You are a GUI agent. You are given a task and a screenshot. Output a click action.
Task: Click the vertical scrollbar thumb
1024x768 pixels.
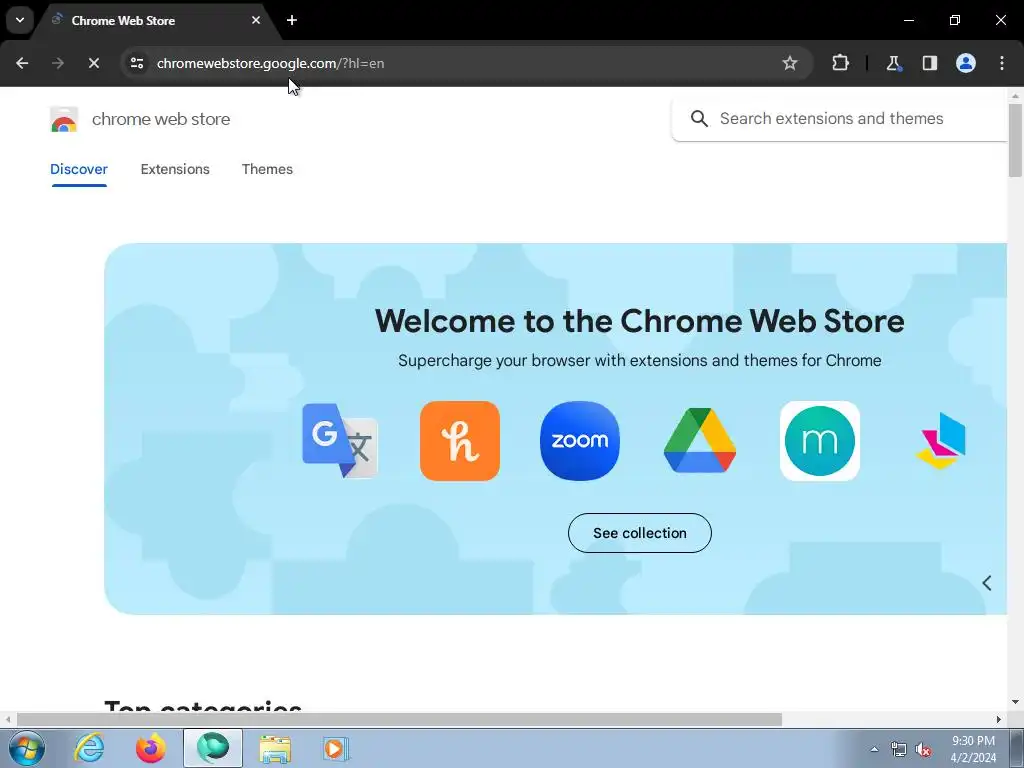coord(1015,140)
